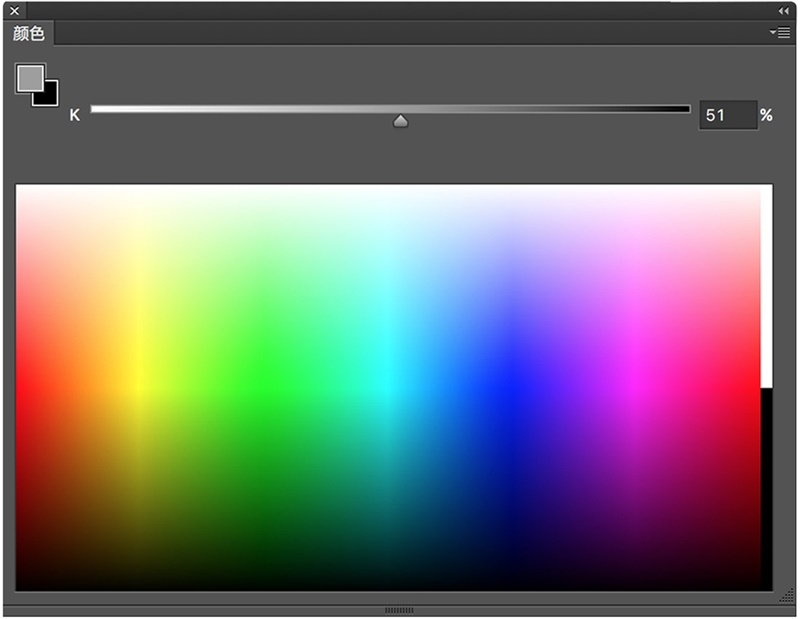Select the gray foreground color swatch
Screen dimensions: 800x619
[x=30, y=78]
